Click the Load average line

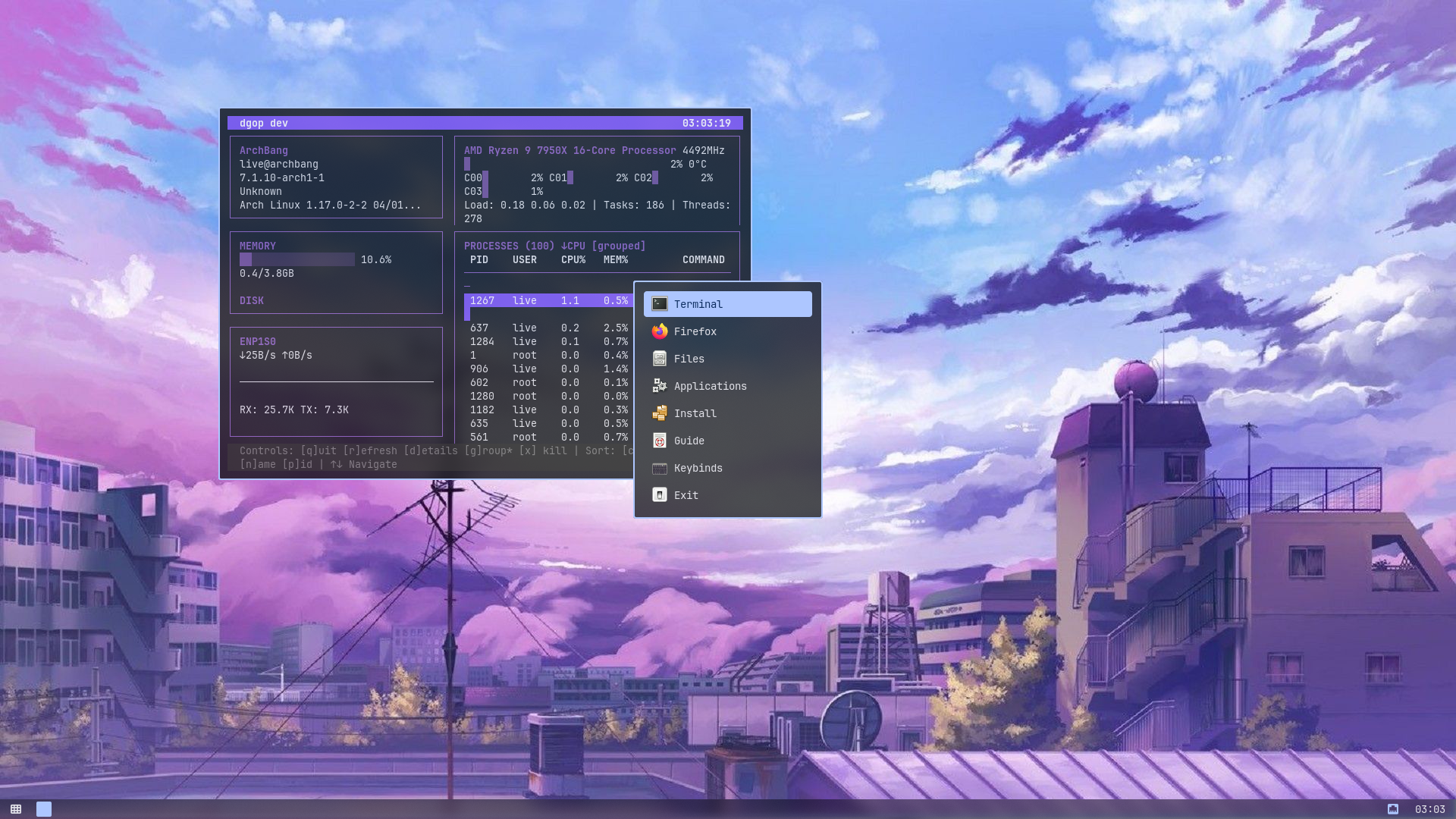pyautogui.click(x=598, y=212)
